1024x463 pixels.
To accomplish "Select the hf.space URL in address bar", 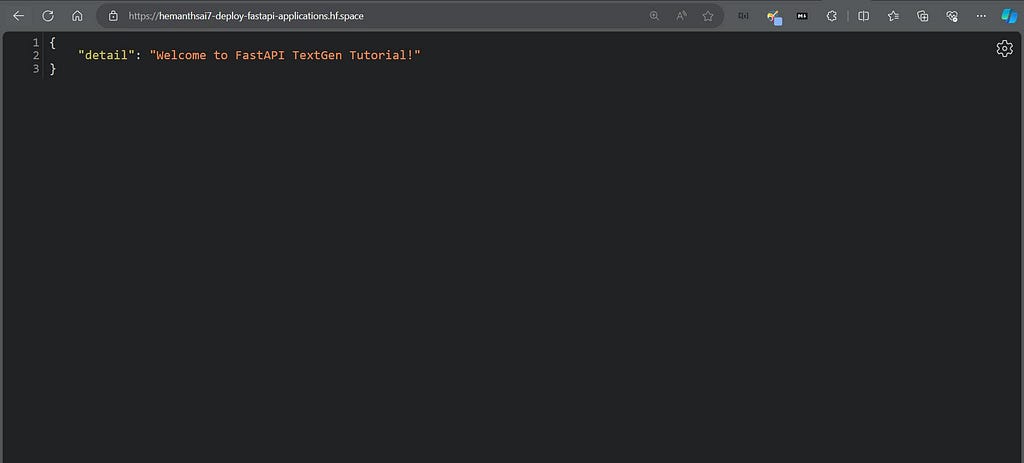I will pos(246,16).
